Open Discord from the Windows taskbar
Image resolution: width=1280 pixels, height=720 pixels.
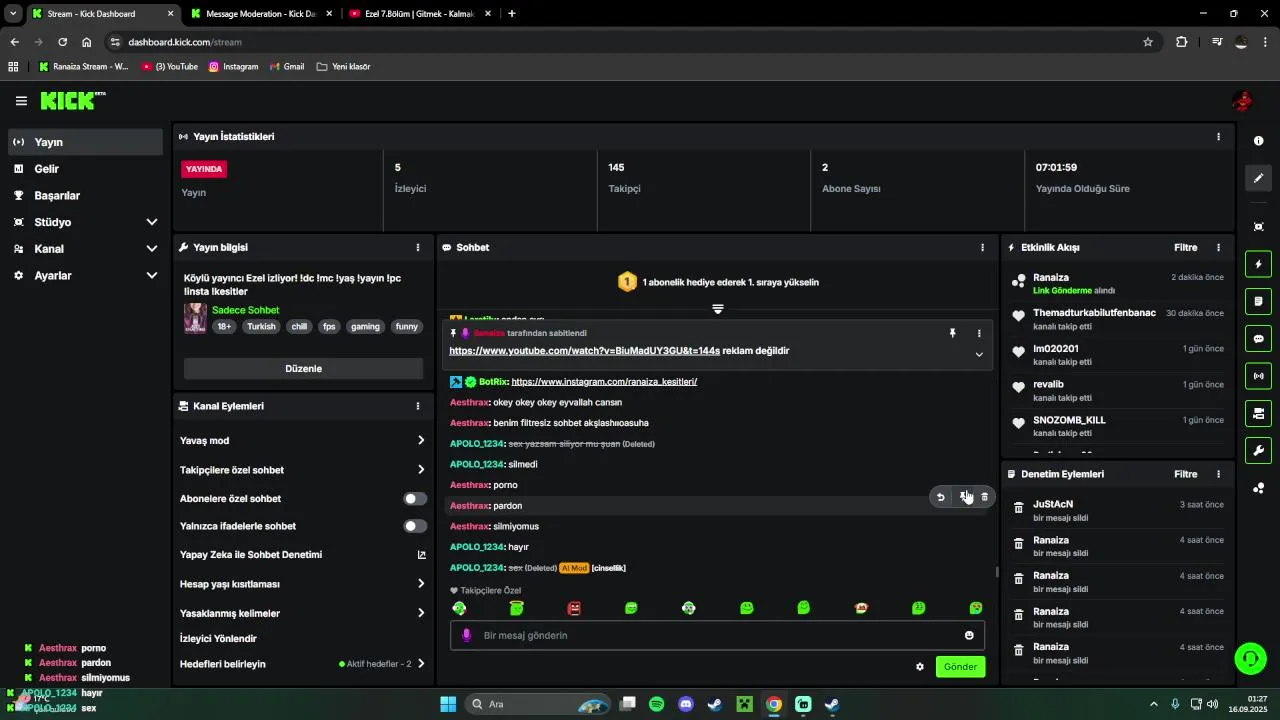(x=686, y=704)
